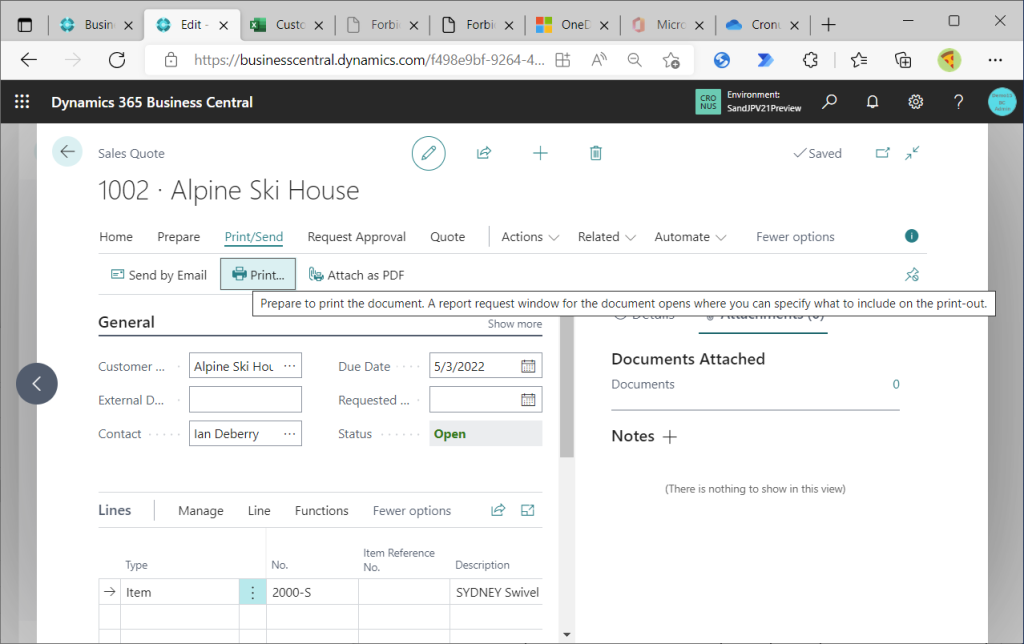The height and width of the screenshot is (644, 1024).
Task: Click the Dynamics 365 Business Central title
Action: coord(152,103)
